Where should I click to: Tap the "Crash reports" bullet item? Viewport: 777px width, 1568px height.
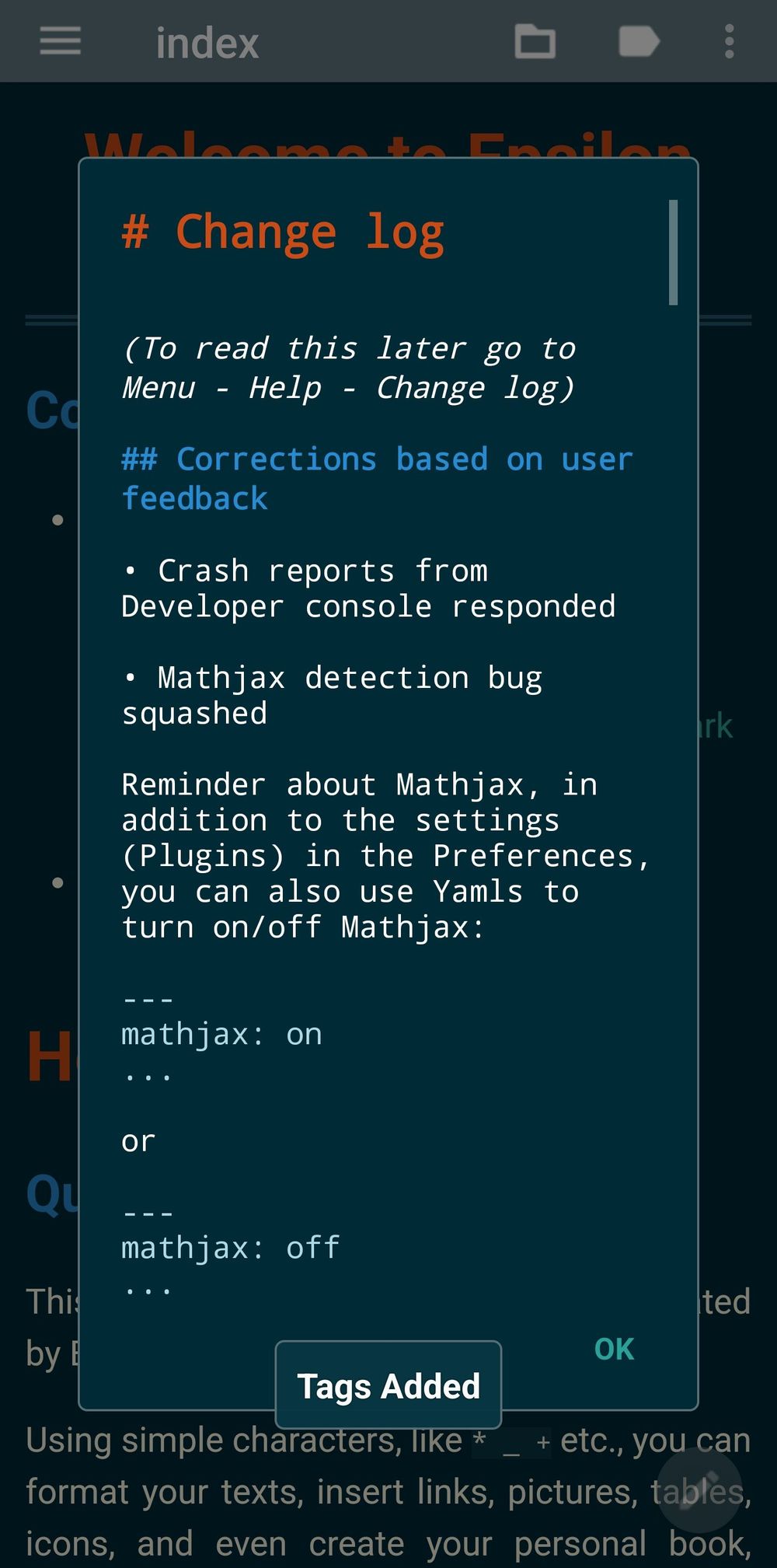(368, 588)
